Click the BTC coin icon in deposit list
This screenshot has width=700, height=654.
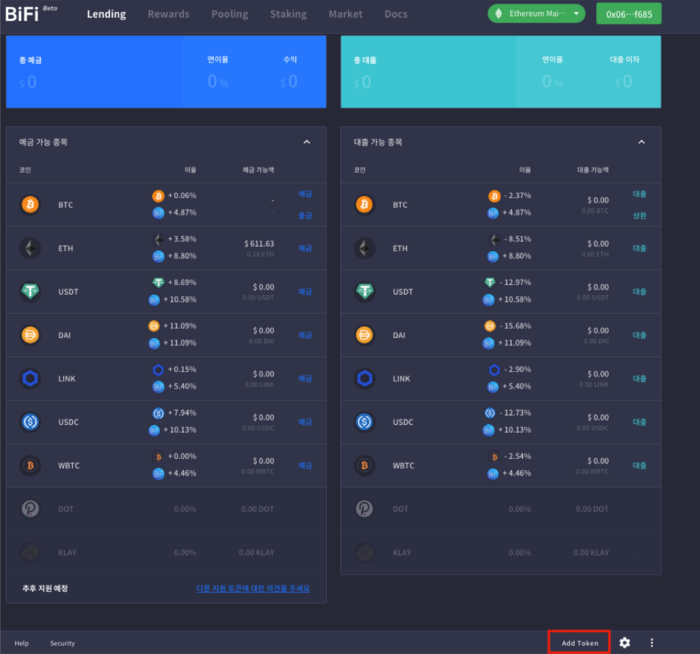tap(29, 204)
